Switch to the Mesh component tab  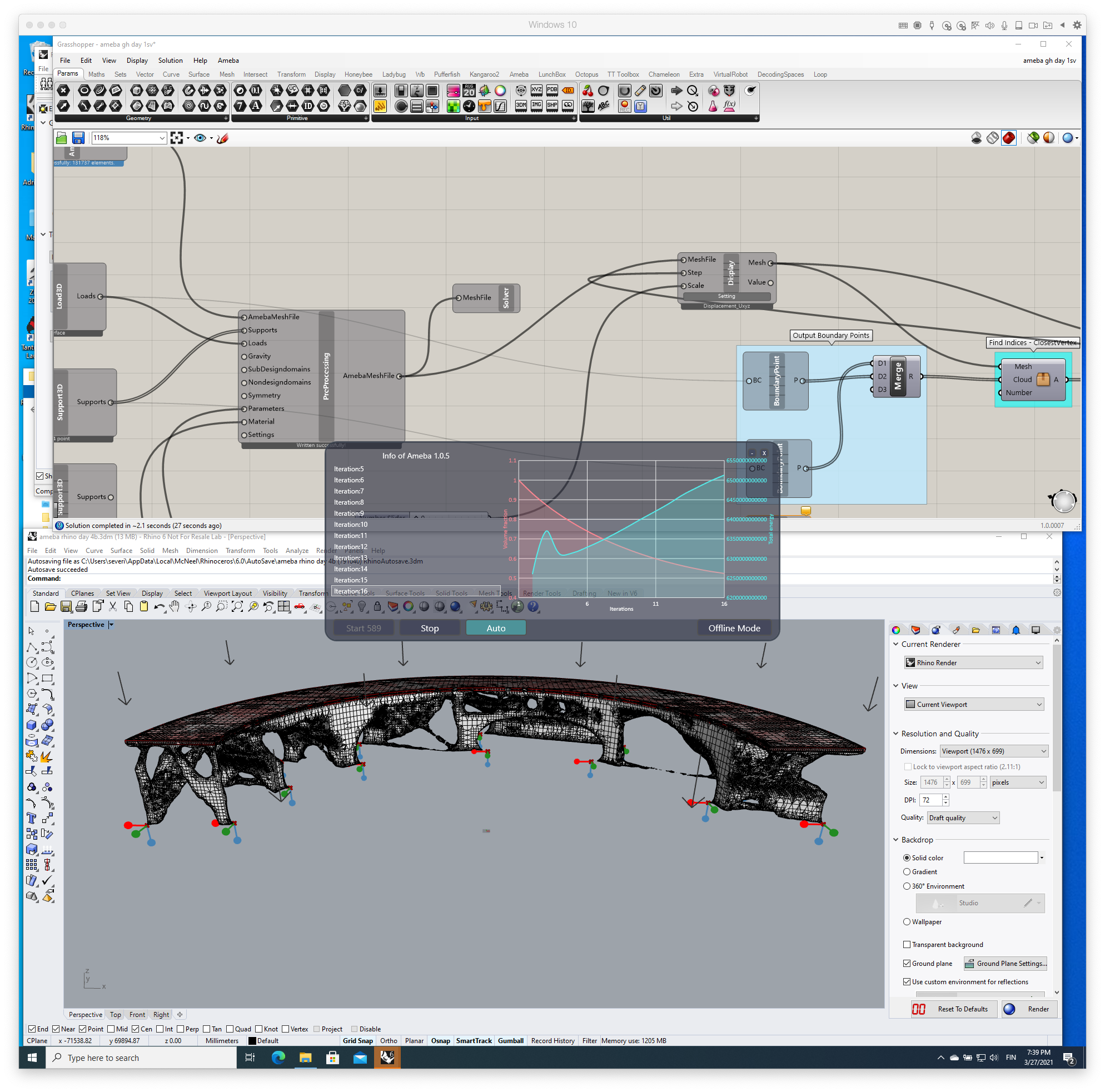(226, 74)
